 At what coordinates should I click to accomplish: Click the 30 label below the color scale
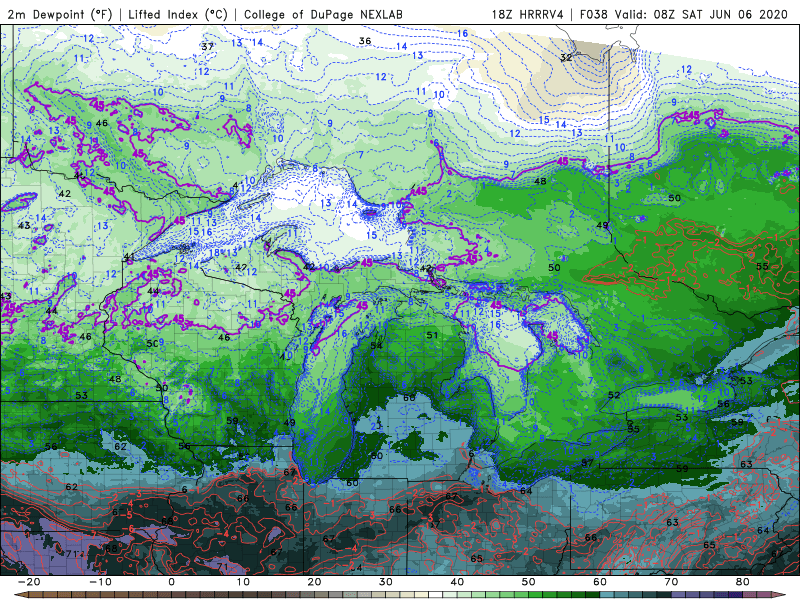coord(386,582)
